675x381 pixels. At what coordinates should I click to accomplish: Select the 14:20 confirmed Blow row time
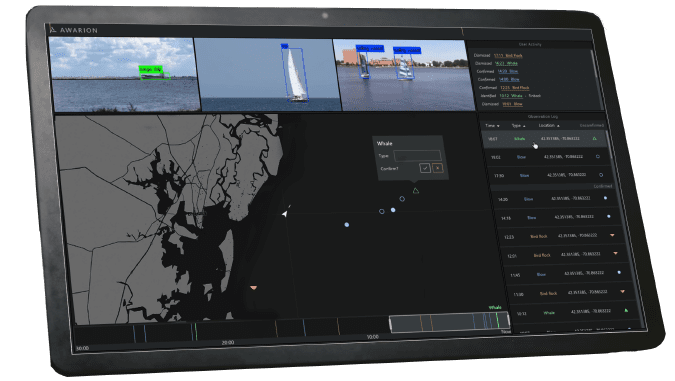click(503, 199)
